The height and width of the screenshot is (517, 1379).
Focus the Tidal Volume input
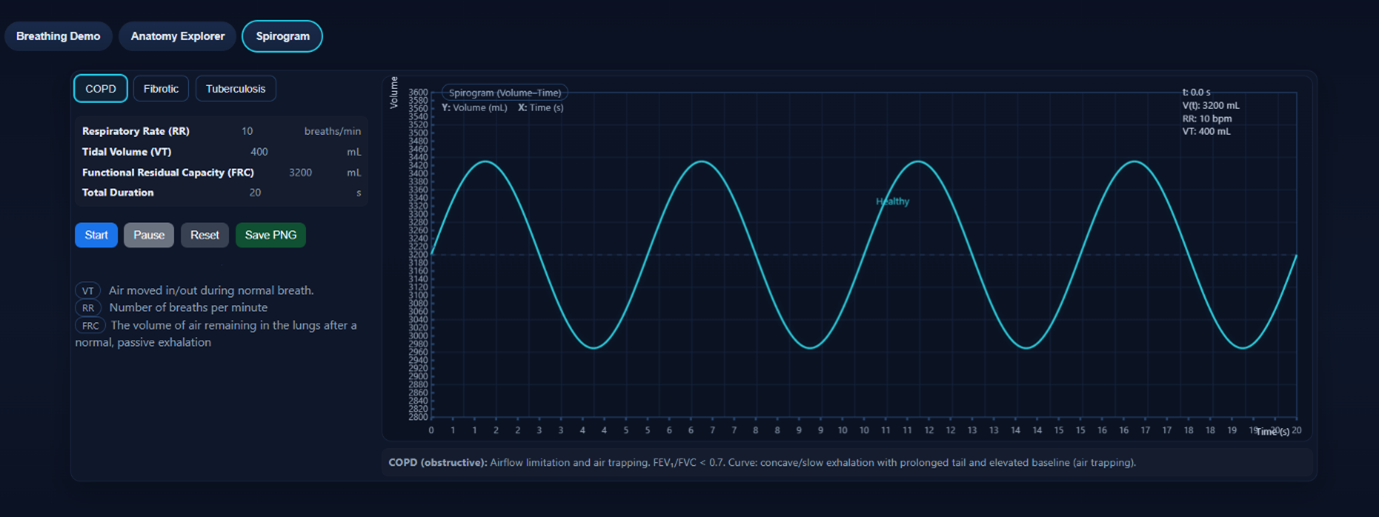(x=259, y=152)
